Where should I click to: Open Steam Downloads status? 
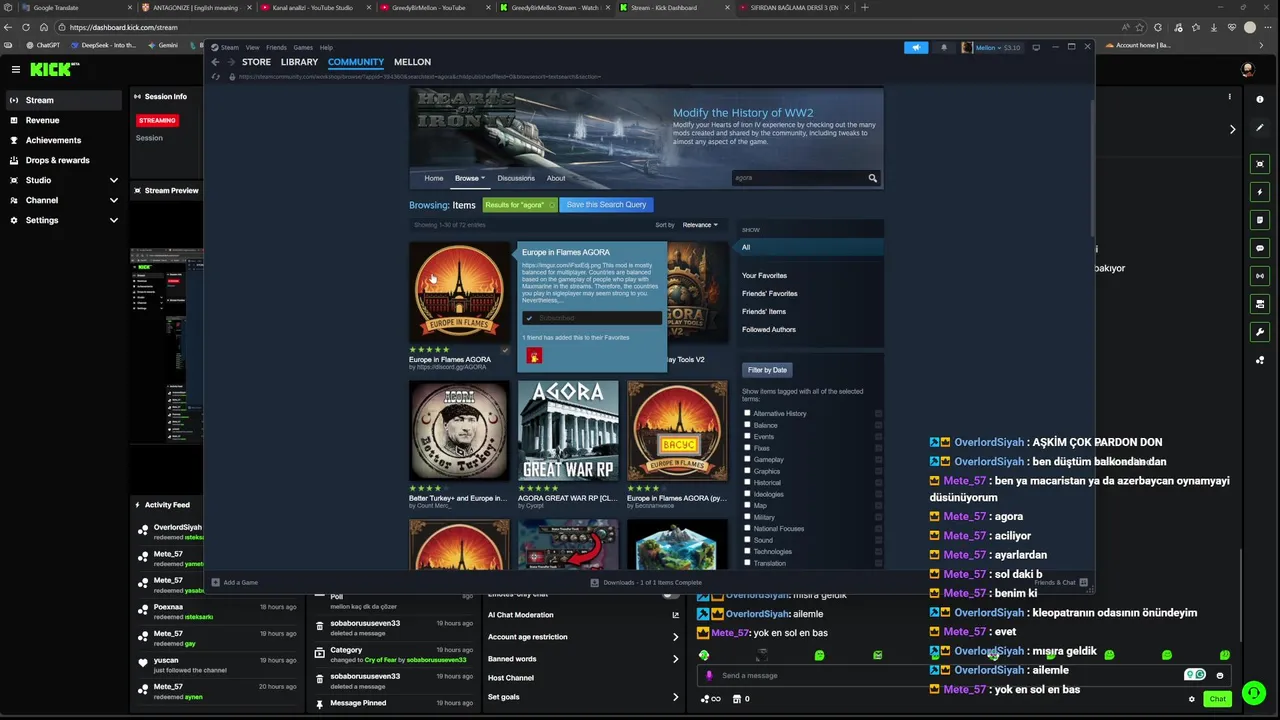click(x=646, y=582)
